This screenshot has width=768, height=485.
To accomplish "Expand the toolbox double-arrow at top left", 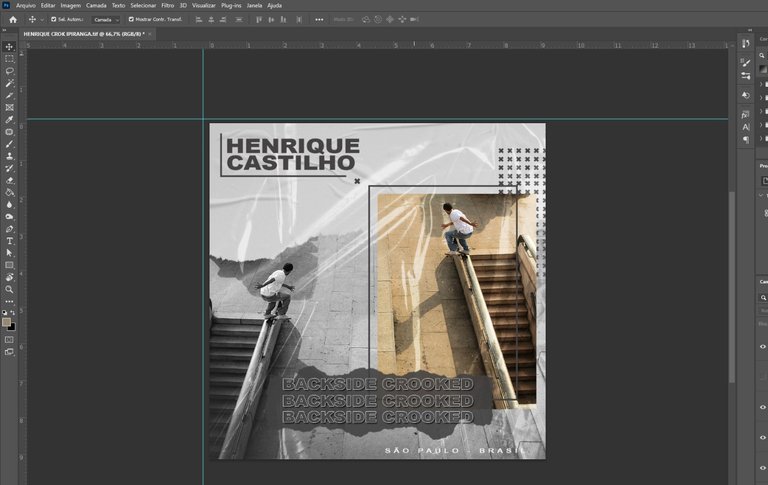I will click(4, 30).
